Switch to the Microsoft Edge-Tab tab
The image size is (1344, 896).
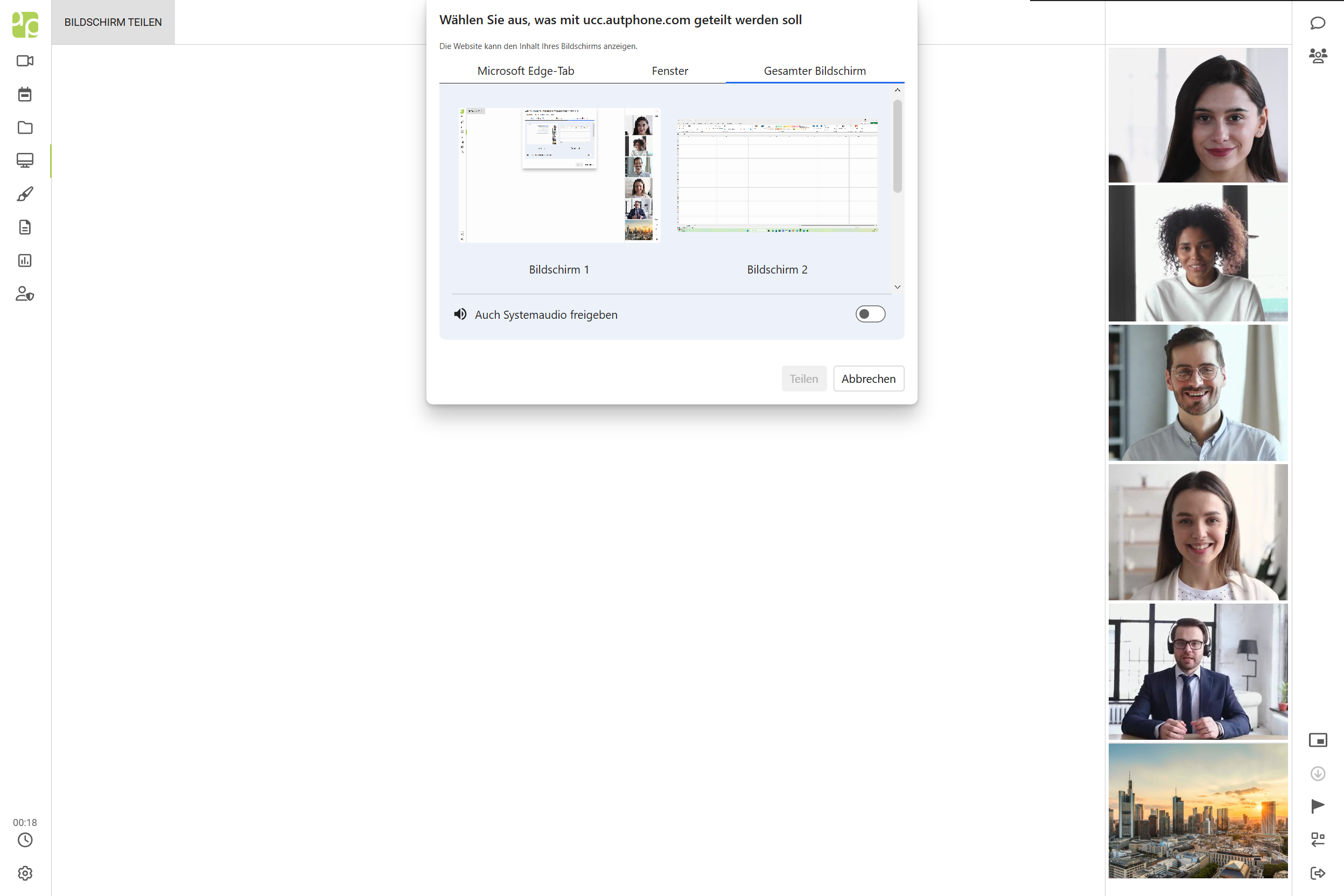pyautogui.click(x=525, y=71)
